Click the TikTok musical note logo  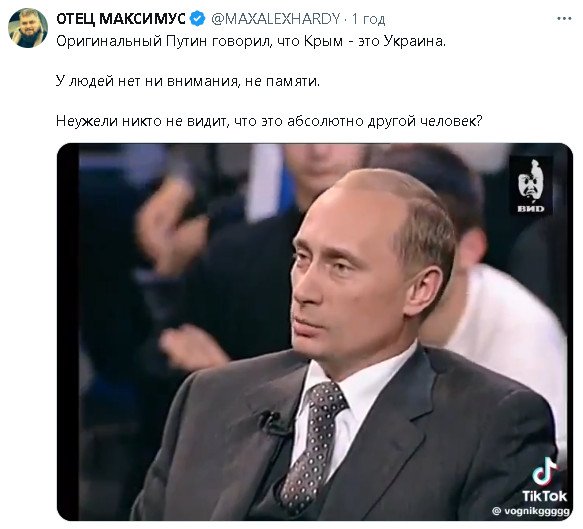545,472
